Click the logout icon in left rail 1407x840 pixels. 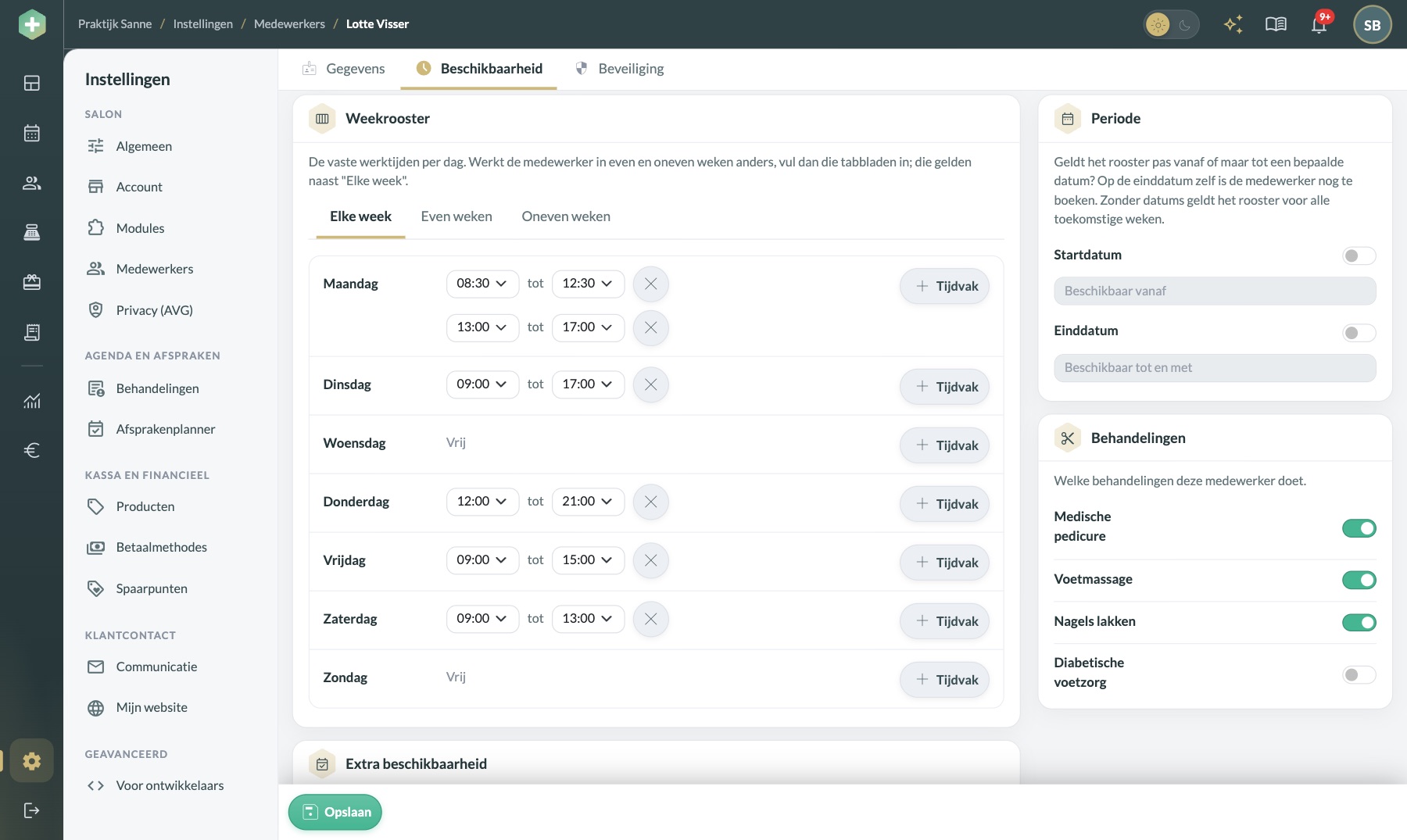click(x=32, y=810)
